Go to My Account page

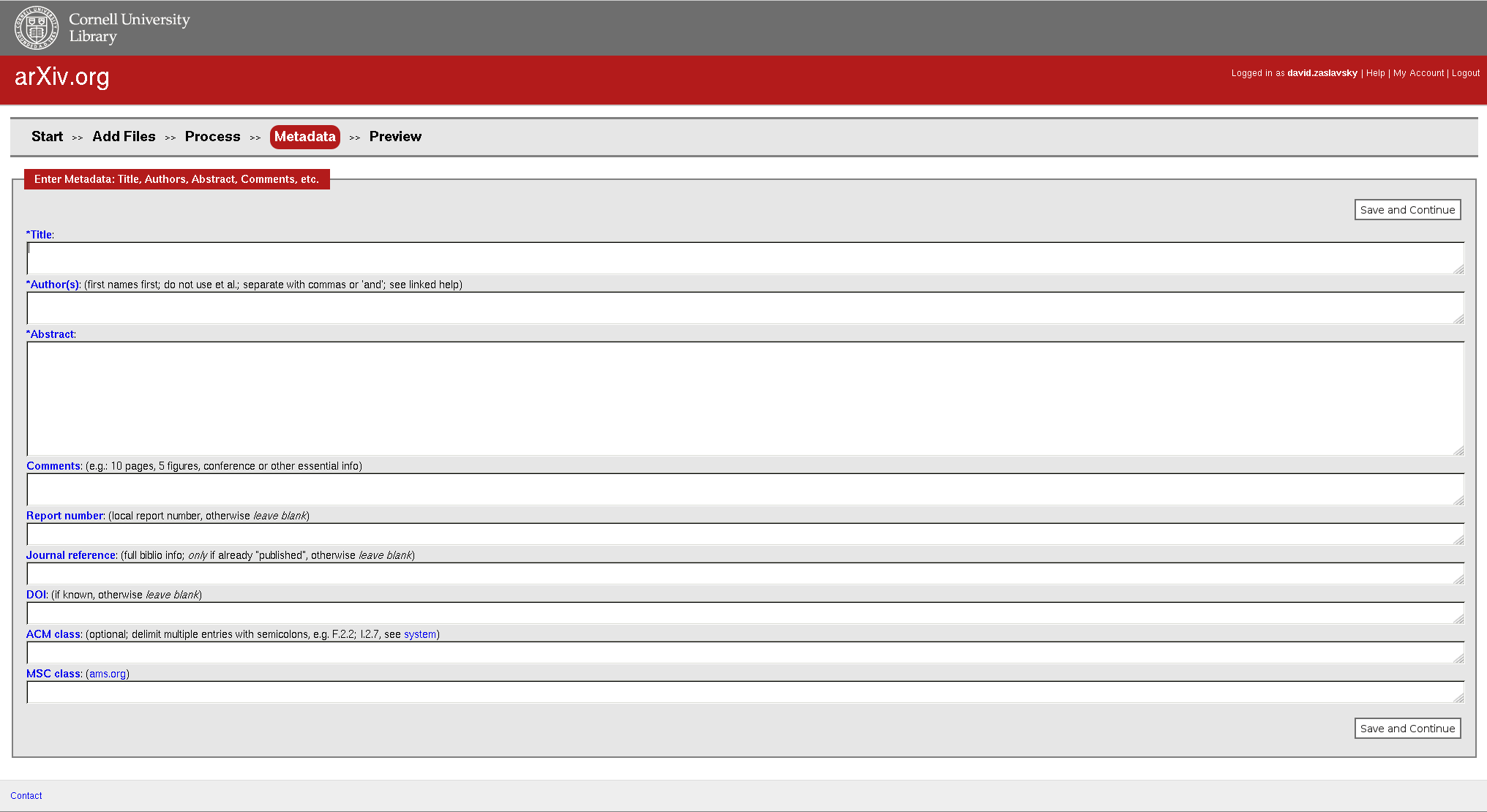[x=1418, y=73]
